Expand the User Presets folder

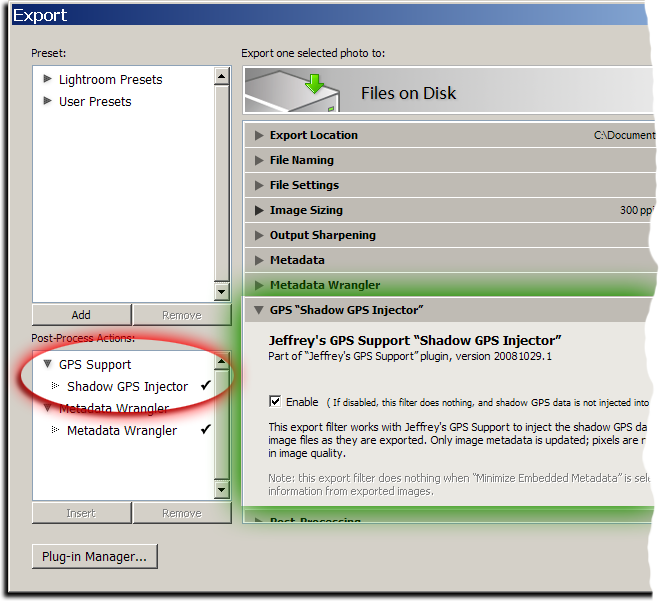47,101
